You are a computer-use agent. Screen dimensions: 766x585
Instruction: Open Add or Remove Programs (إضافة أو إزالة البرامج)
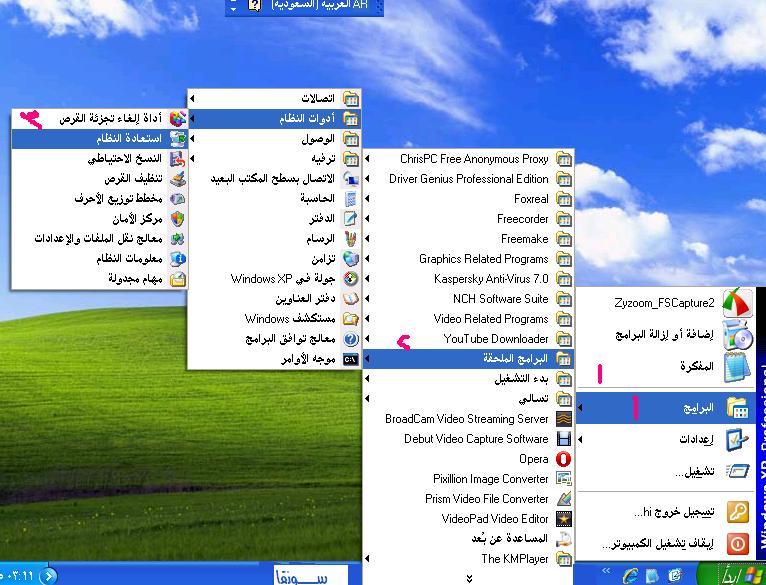(x=666, y=335)
